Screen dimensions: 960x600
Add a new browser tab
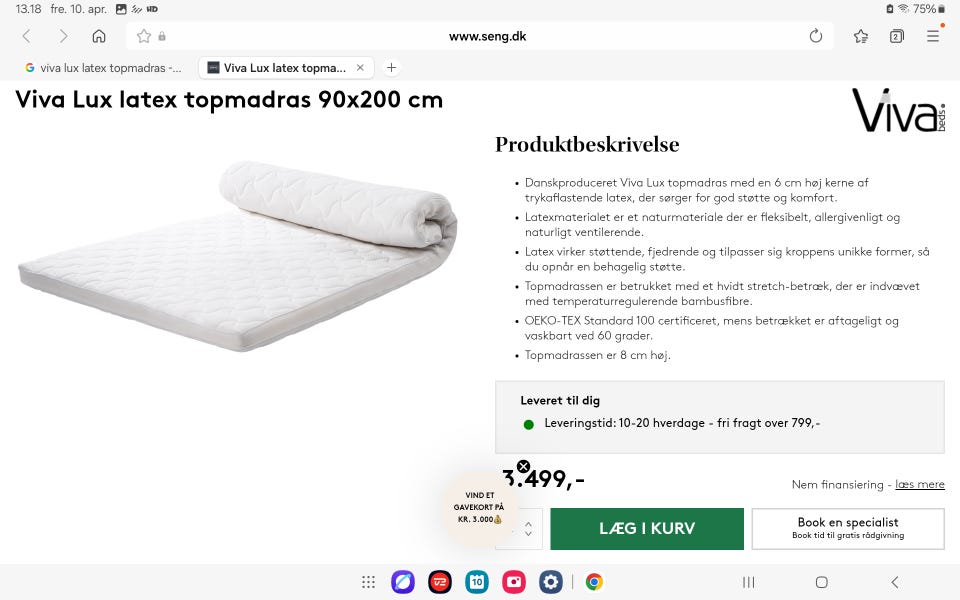pos(391,67)
